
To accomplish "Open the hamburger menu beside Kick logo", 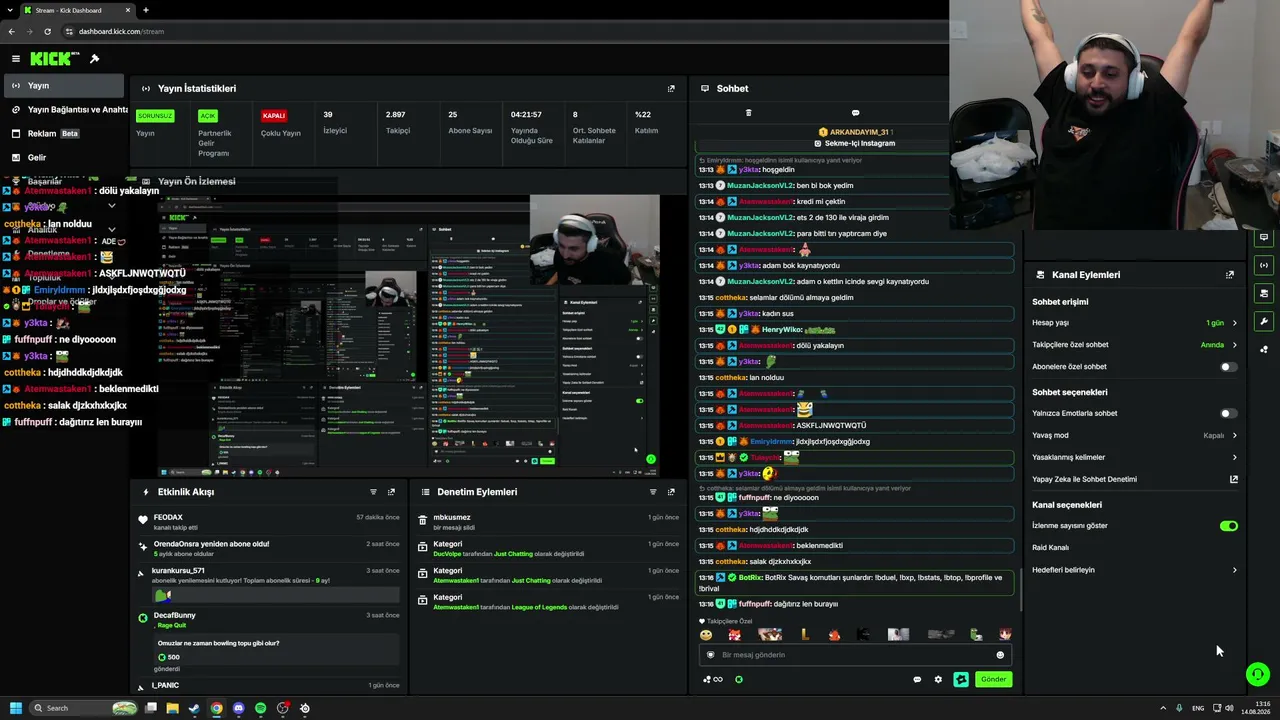I will [x=16, y=59].
